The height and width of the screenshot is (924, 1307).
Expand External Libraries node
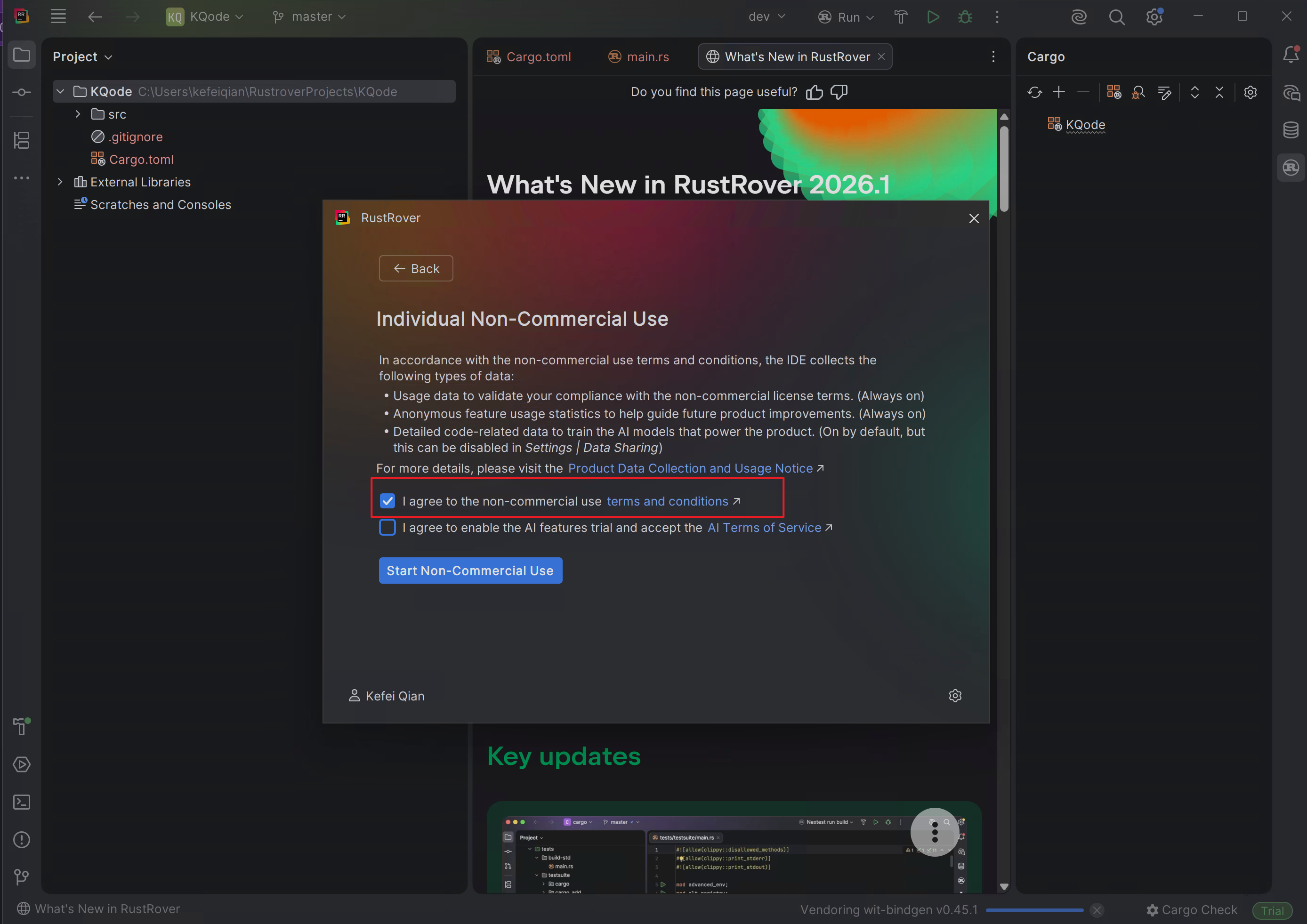(x=60, y=182)
